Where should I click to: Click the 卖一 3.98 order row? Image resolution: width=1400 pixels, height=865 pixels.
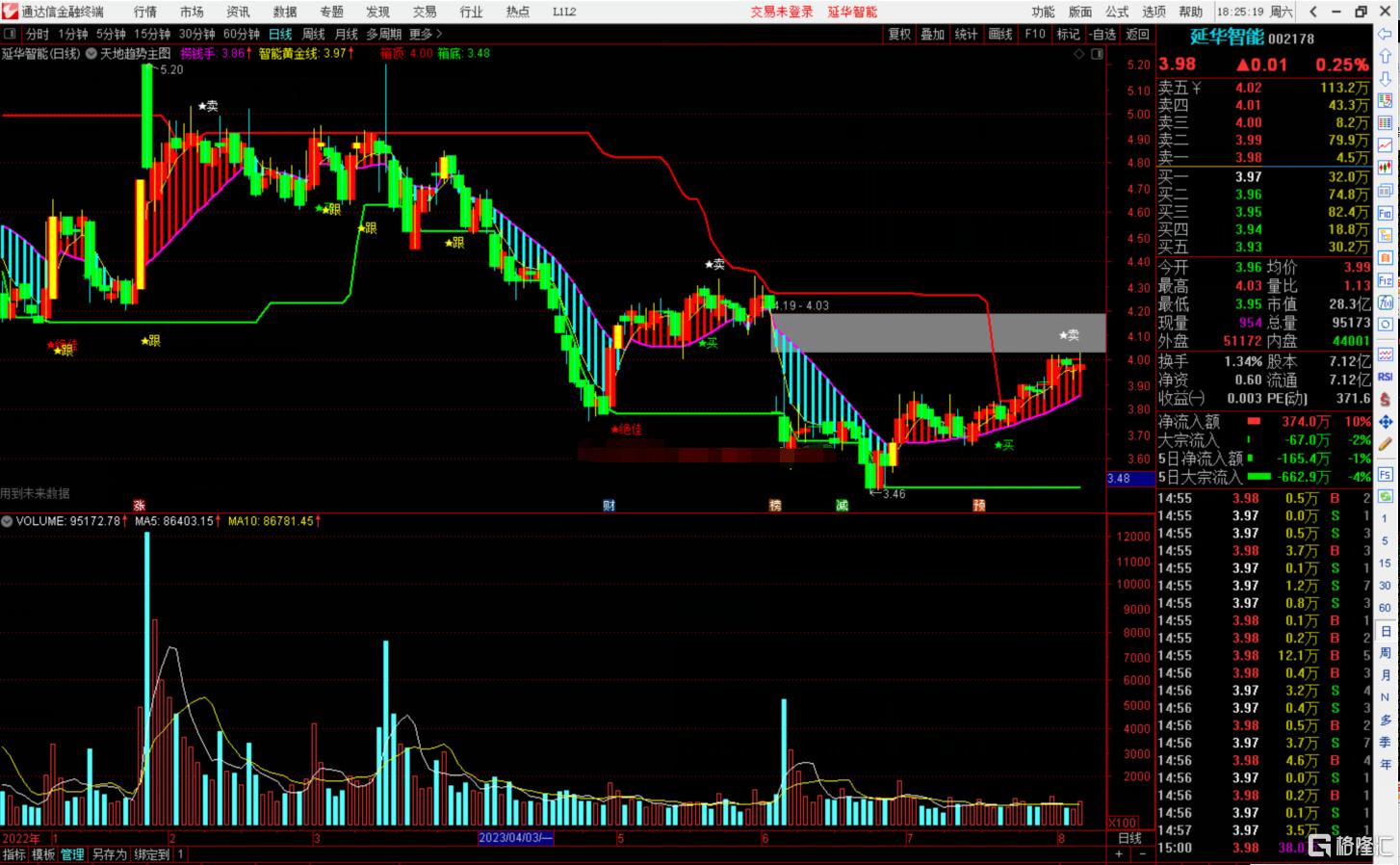click(1263, 158)
